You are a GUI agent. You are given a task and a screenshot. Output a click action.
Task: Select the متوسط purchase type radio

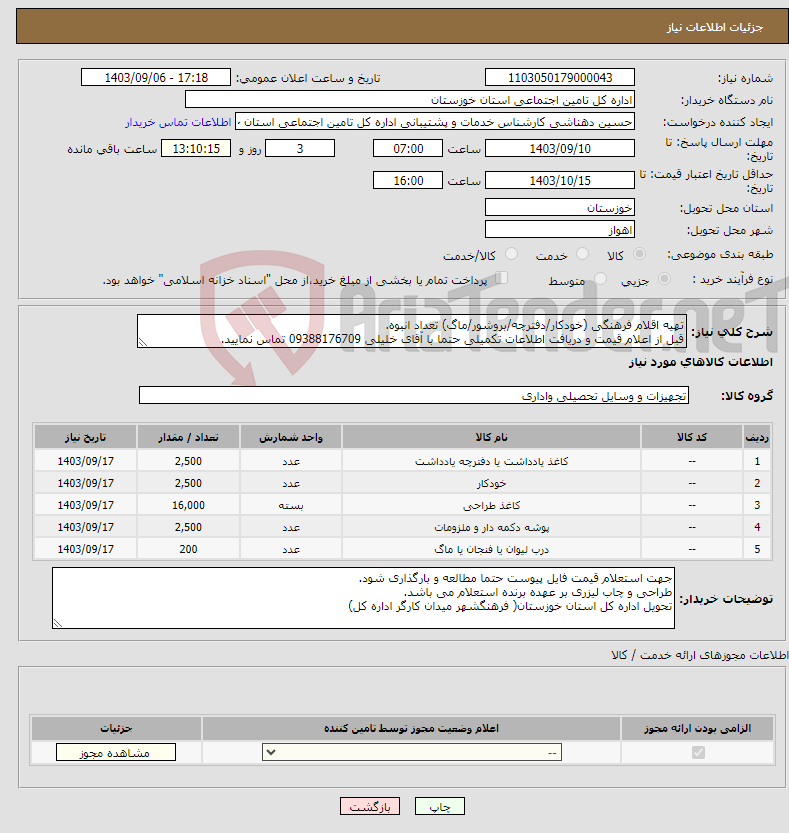click(x=600, y=278)
